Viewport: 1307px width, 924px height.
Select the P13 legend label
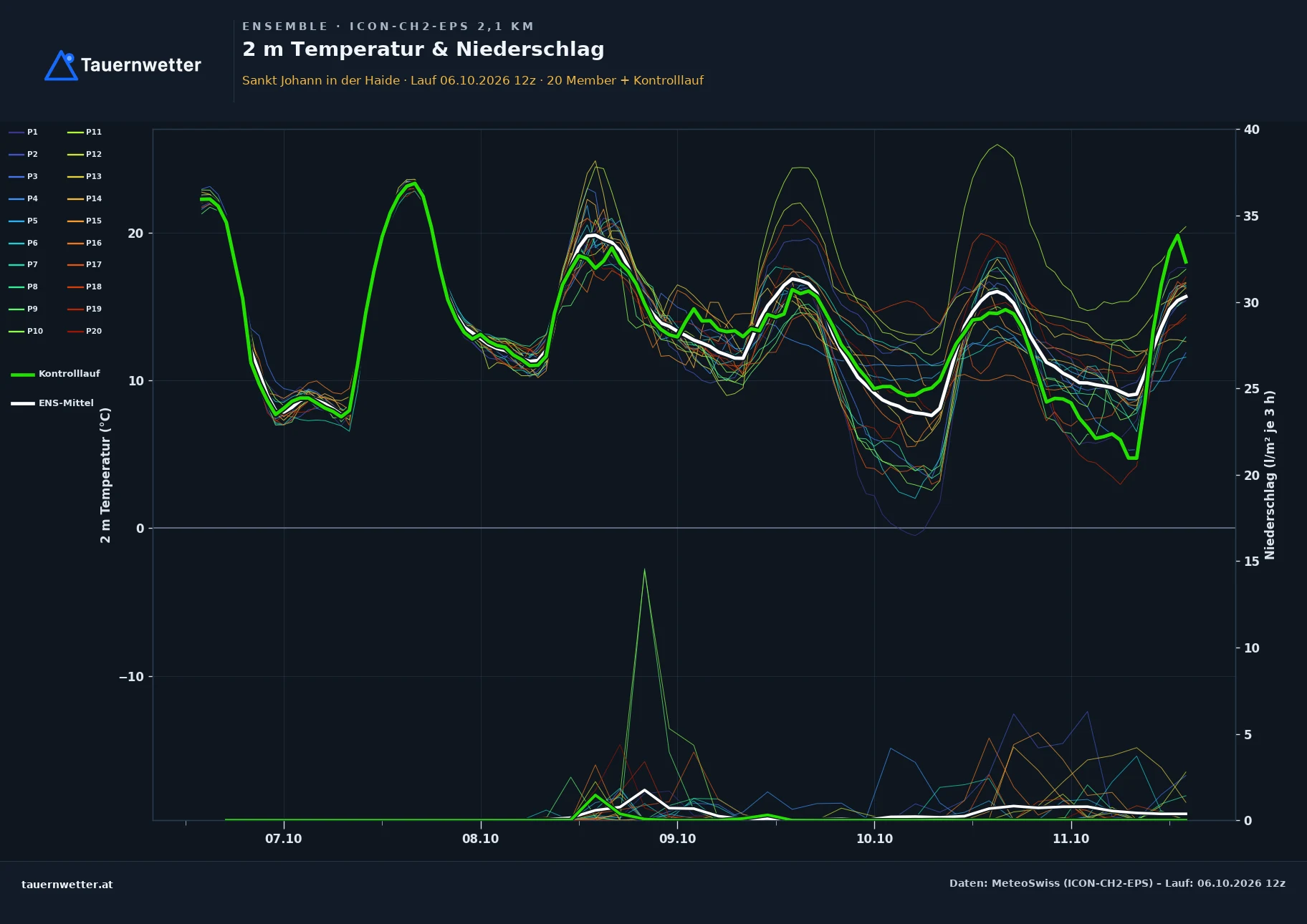(x=94, y=176)
